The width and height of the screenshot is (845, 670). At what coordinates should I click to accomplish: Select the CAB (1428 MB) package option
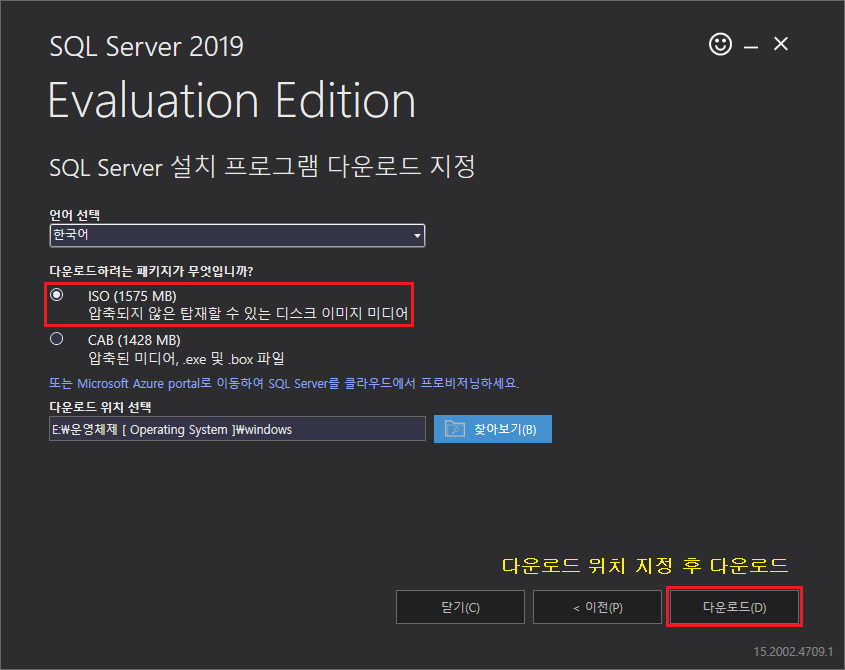click(x=57, y=339)
